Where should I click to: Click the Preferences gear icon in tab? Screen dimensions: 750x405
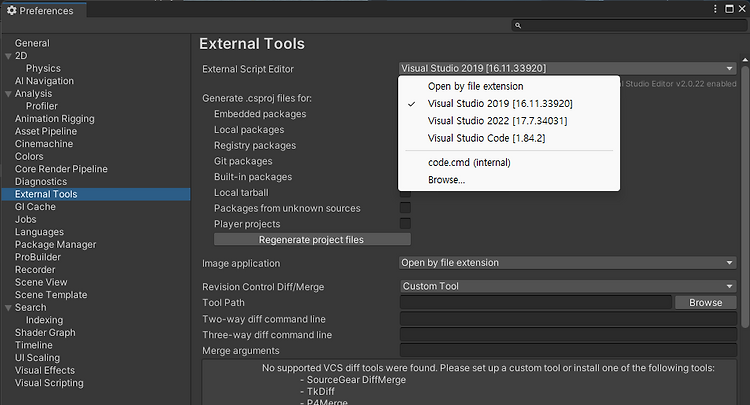click(11, 11)
